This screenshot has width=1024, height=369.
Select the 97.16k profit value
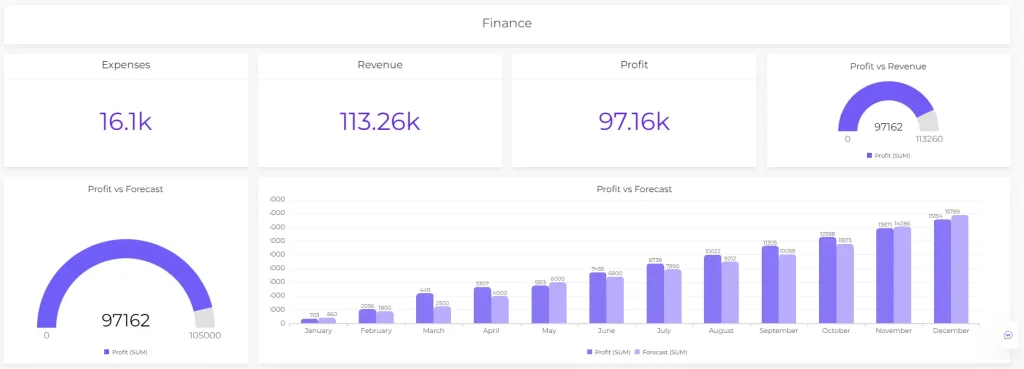pos(634,121)
